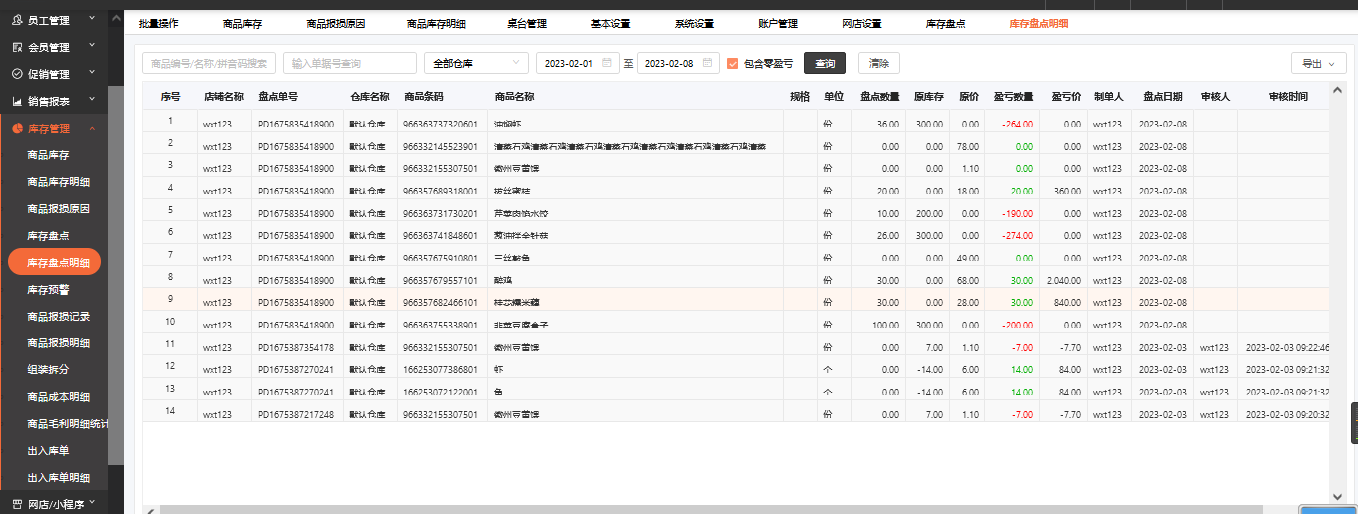Toggle the 包含零盈亏 checkbox

pyautogui.click(x=732, y=63)
